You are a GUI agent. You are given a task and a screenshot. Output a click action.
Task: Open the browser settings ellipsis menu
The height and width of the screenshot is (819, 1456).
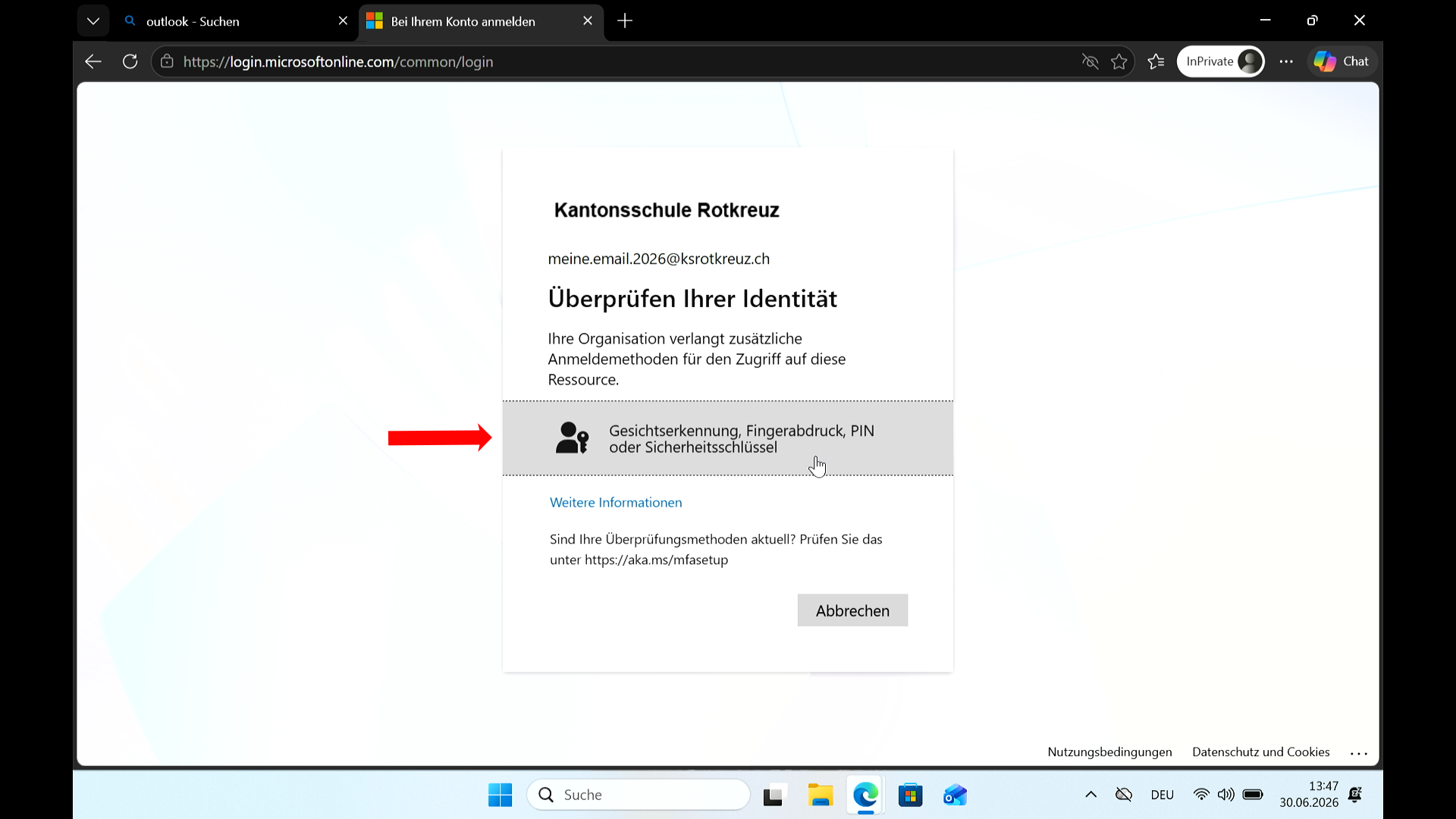tap(1286, 61)
